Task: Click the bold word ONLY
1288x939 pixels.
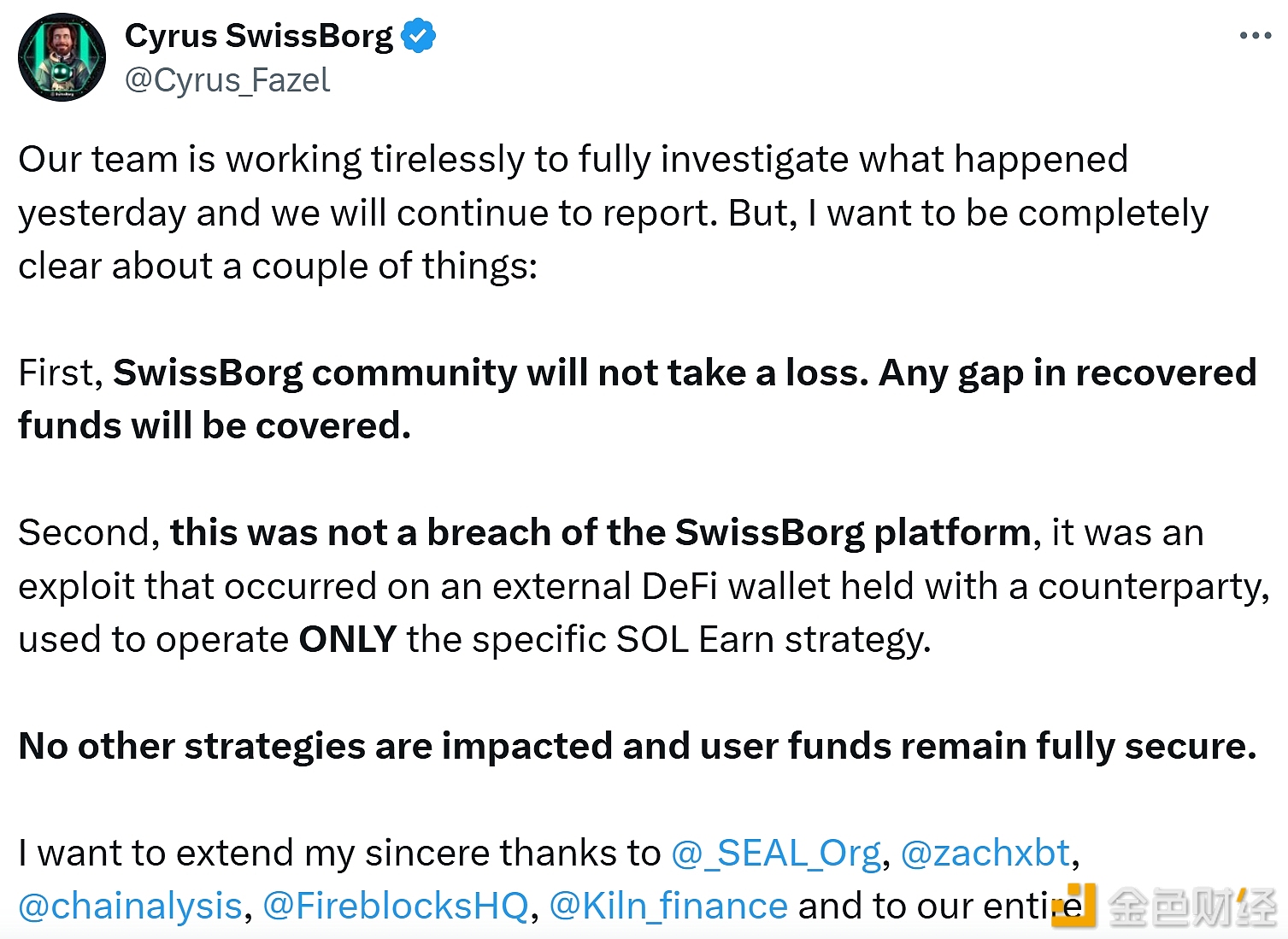Action: click(347, 640)
